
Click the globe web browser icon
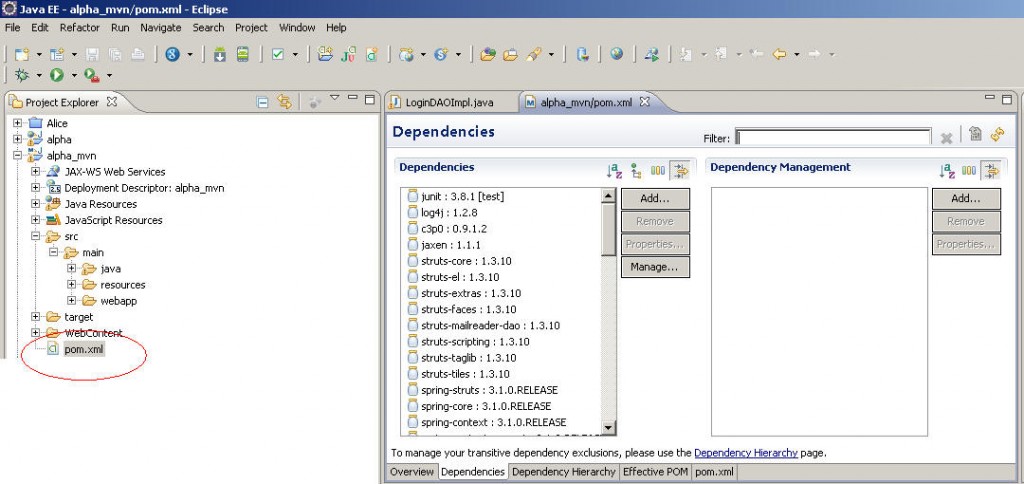pyautogui.click(x=616, y=54)
